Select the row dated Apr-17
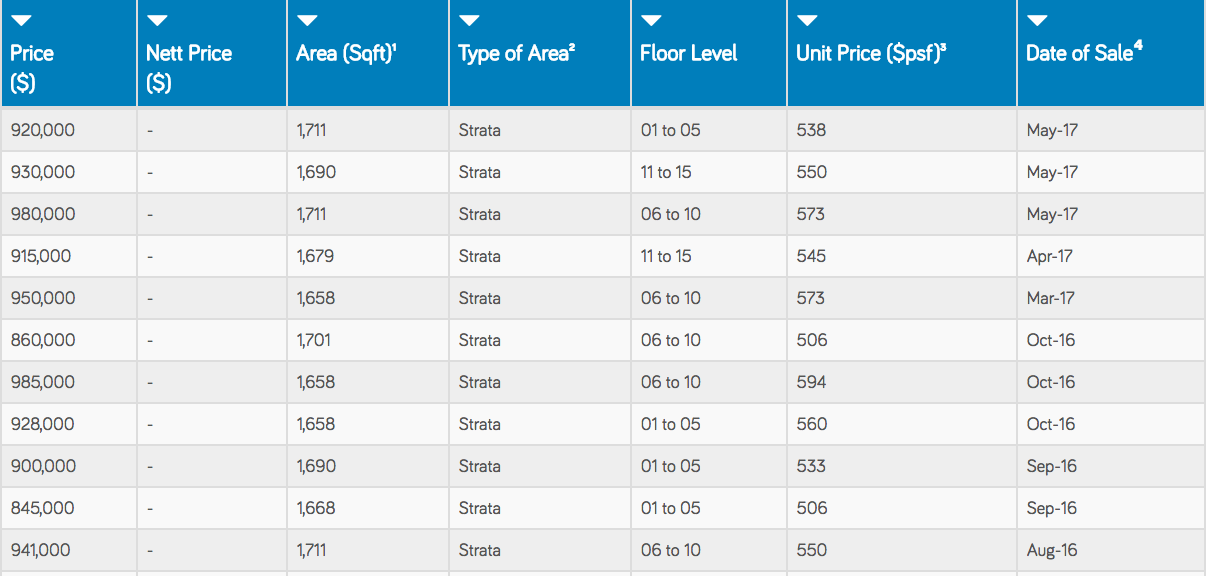This screenshot has width=1206, height=576. pos(603,256)
